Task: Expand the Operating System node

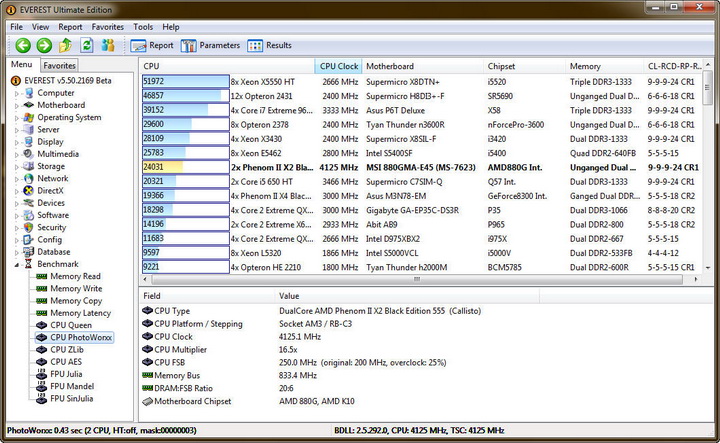Action: [x=17, y=118]
